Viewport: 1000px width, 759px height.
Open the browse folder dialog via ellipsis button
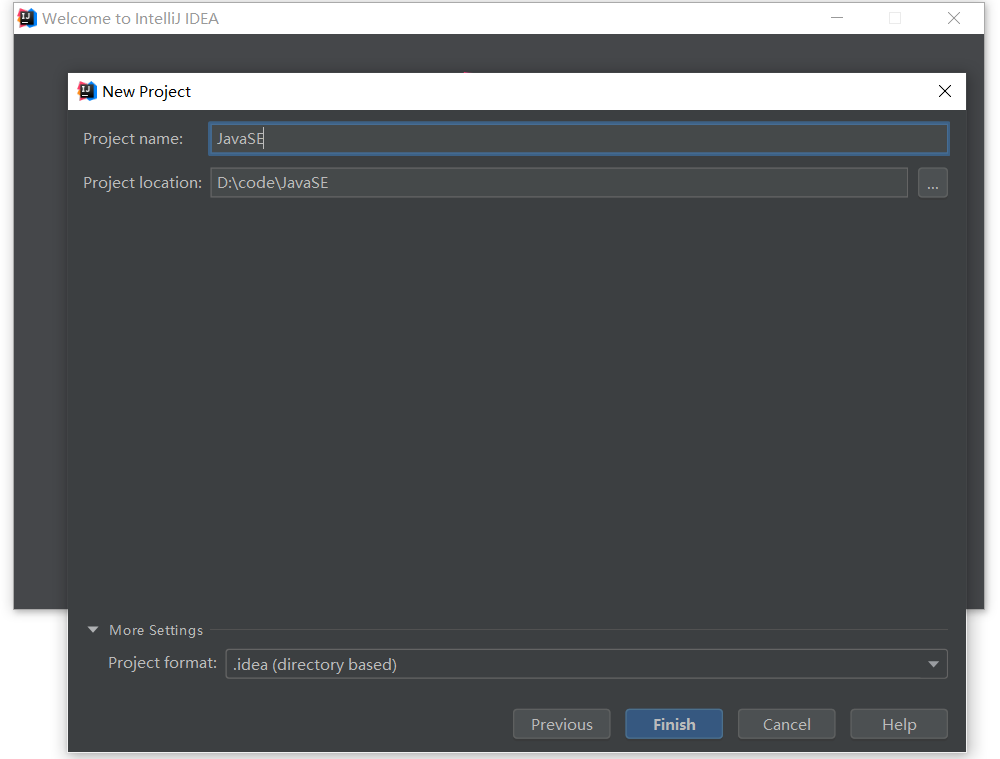point(932,183)
